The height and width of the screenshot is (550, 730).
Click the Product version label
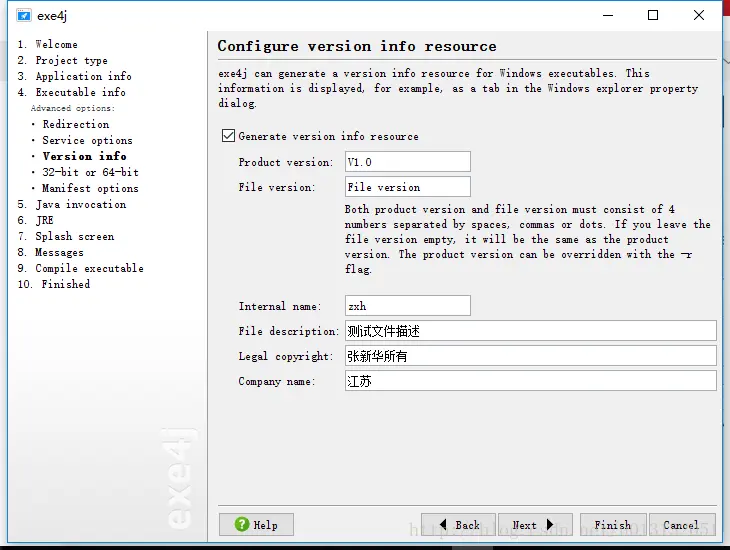click(x=286, y=162)
